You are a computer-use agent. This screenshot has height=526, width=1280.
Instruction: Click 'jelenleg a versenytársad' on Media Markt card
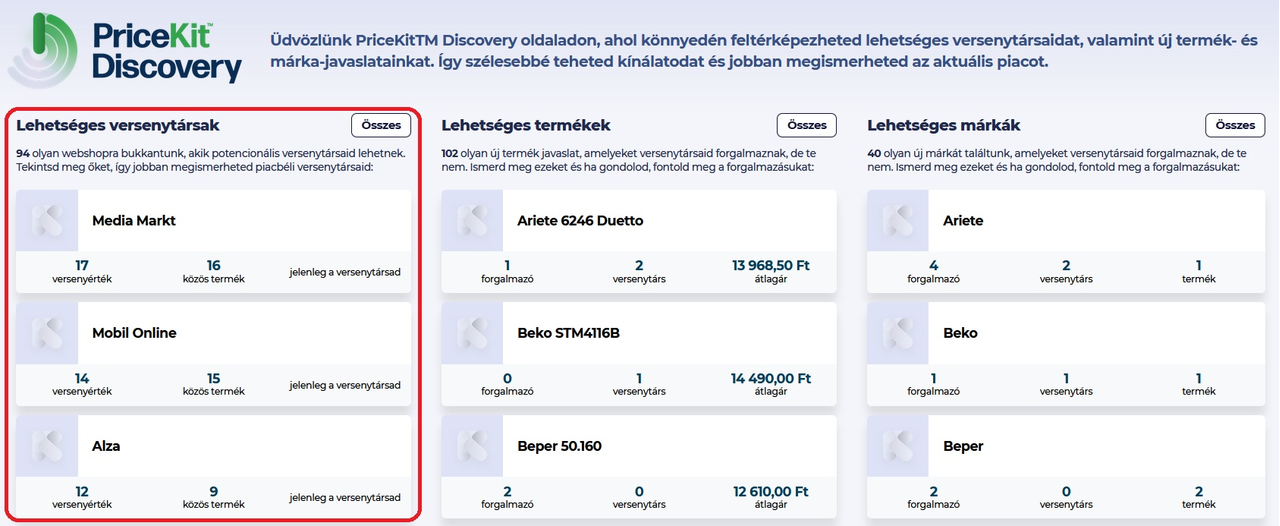pyautogui.click(x=345, y=272)
